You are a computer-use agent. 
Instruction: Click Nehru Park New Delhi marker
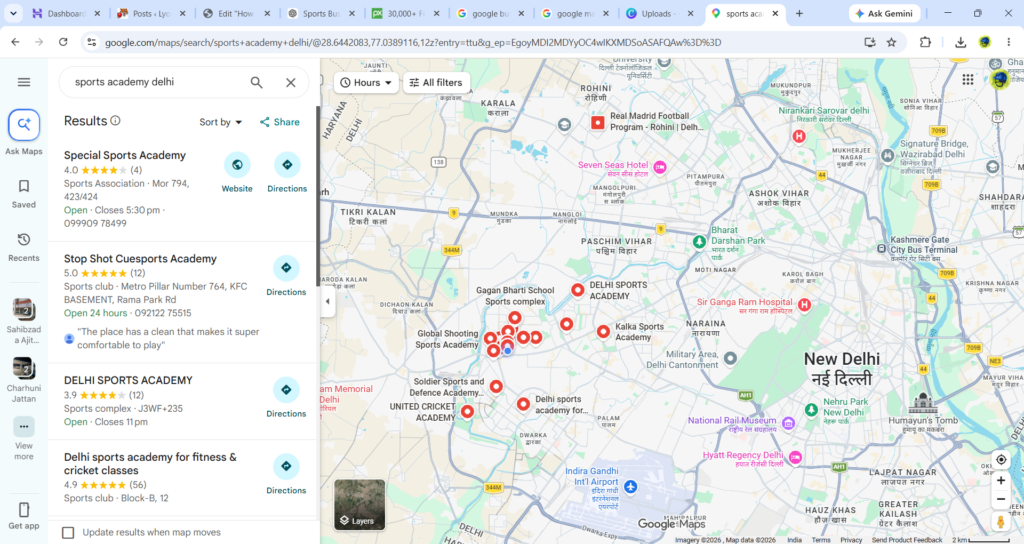(x=811, y=410)
